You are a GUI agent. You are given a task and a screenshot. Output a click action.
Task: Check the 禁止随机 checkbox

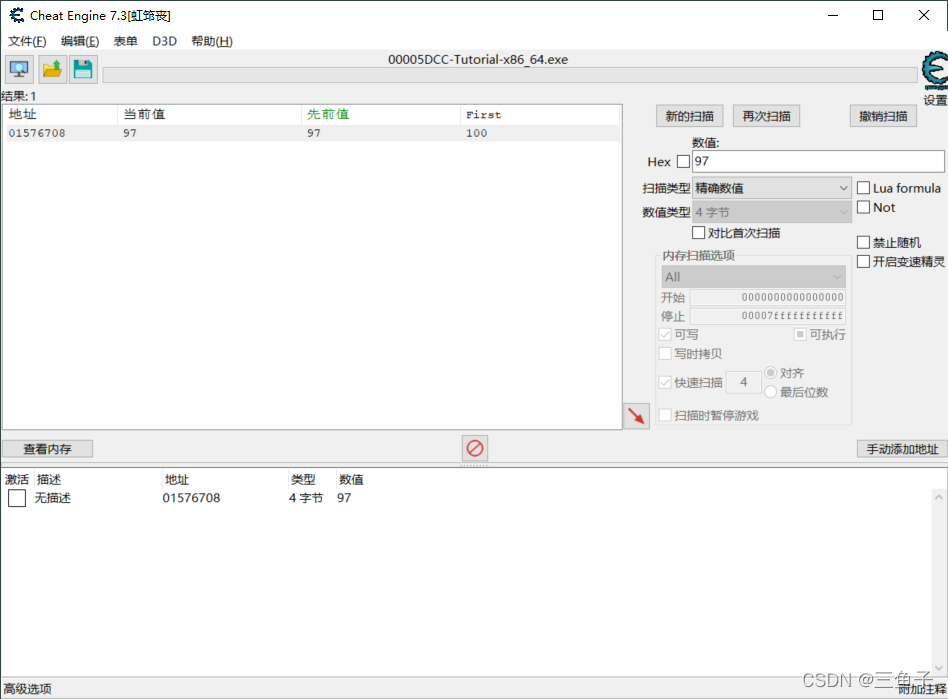point(863,242)
